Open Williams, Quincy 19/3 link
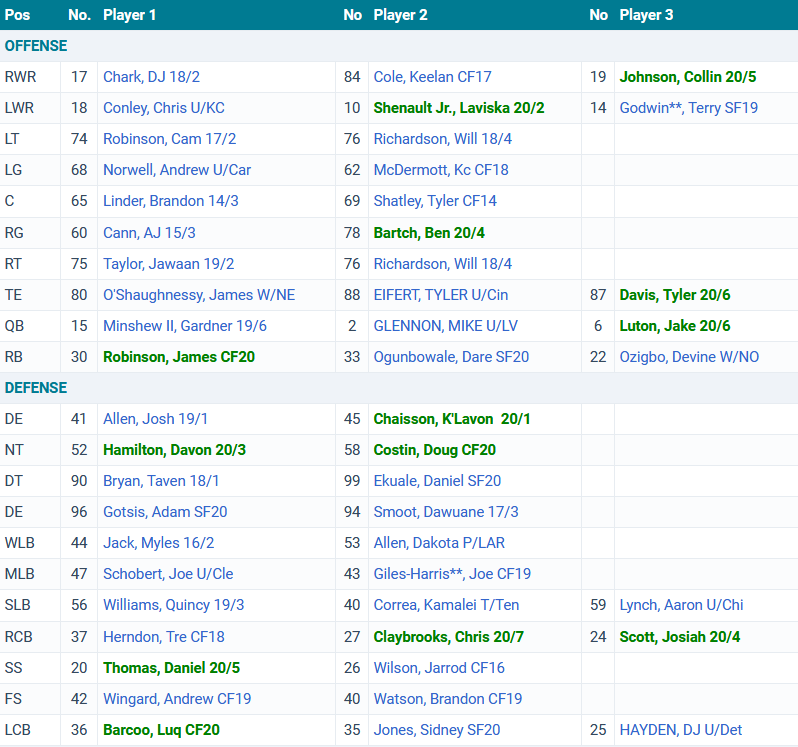Image resolution: width=798 pixels, height=747 pixels. coord(174,606)
